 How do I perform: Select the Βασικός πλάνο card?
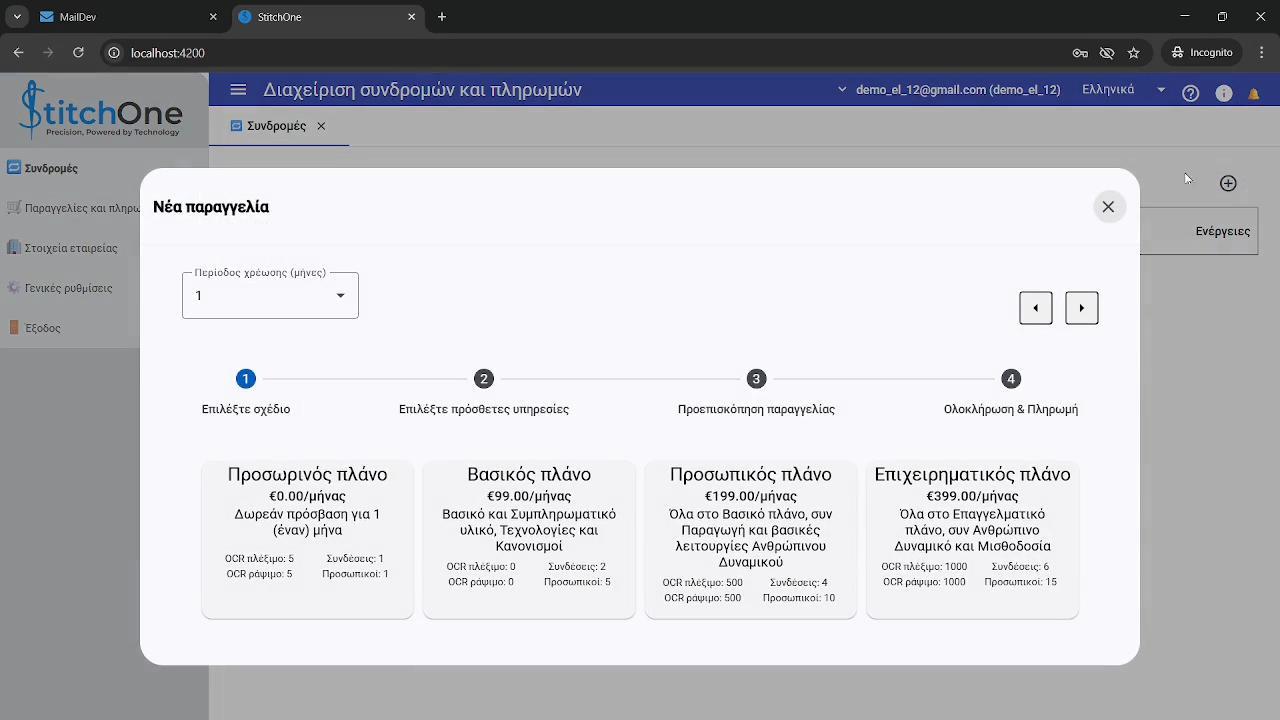[529, 540]
